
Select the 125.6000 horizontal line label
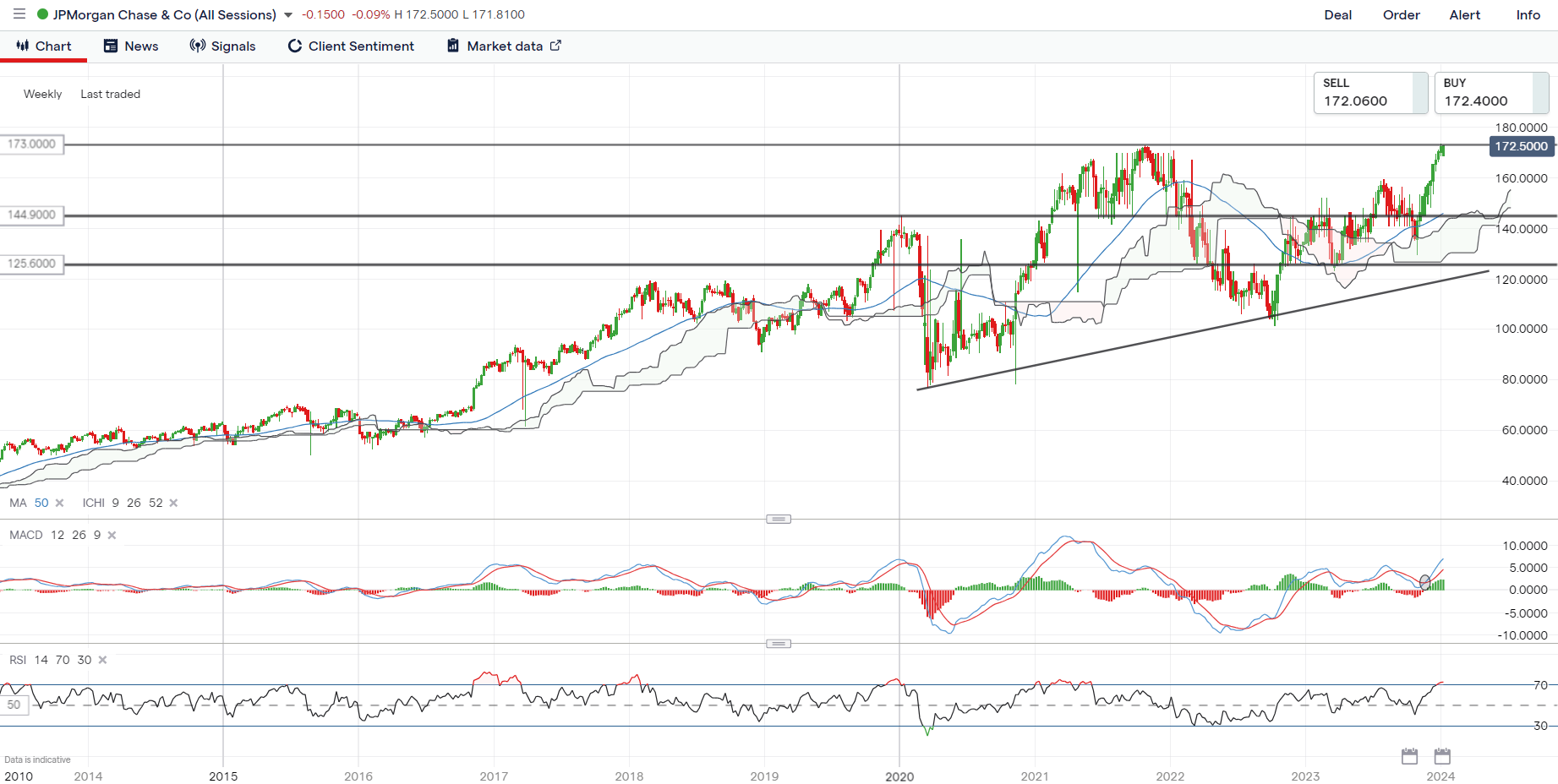point(32,264)
